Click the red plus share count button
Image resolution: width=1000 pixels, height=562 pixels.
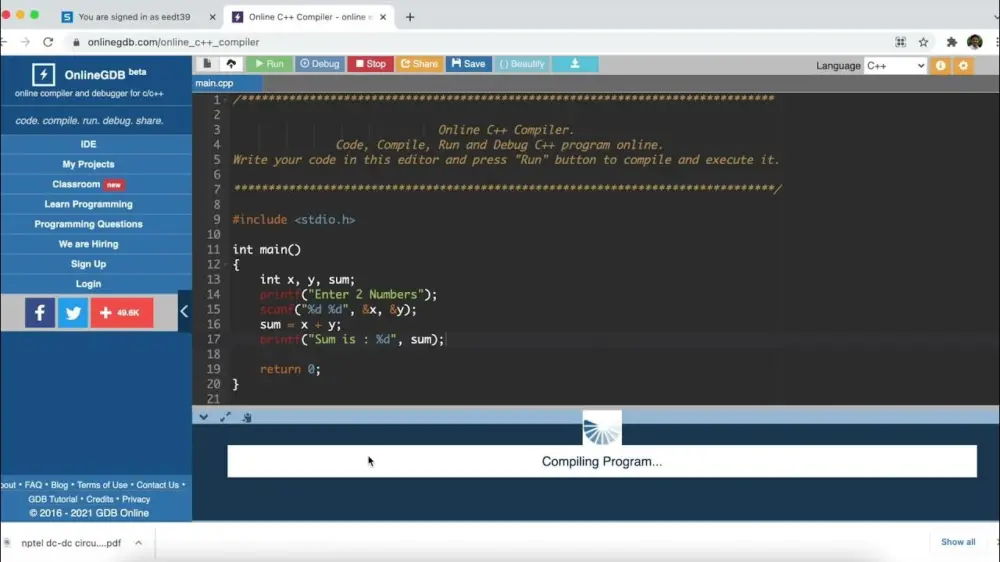click(x=122, y=313)
